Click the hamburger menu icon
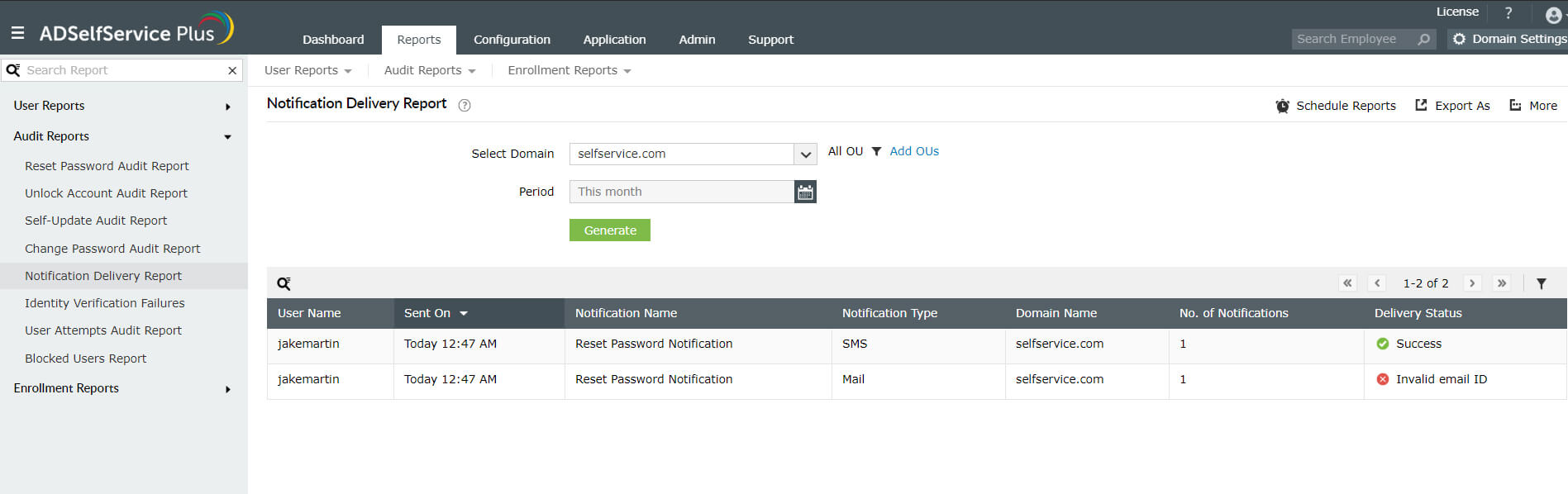The height and width of the screenshot is (494, 1568). 17,33
